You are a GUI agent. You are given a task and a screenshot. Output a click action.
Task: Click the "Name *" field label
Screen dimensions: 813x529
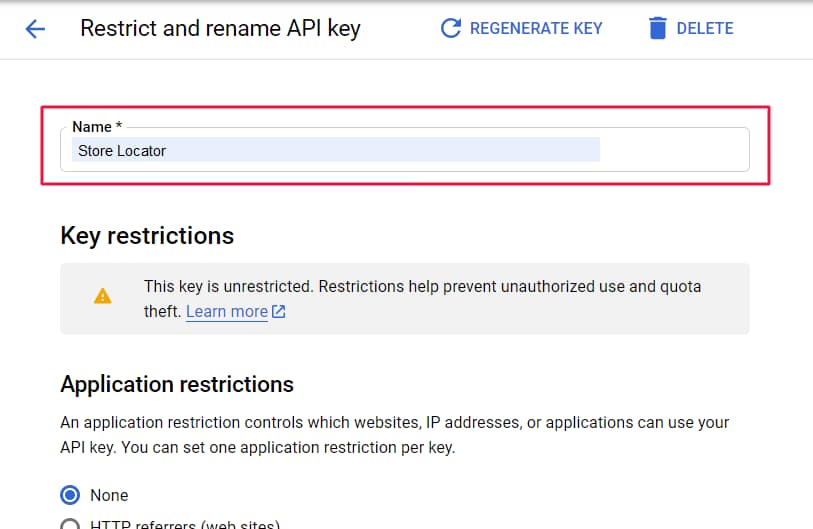coord(97,127)
